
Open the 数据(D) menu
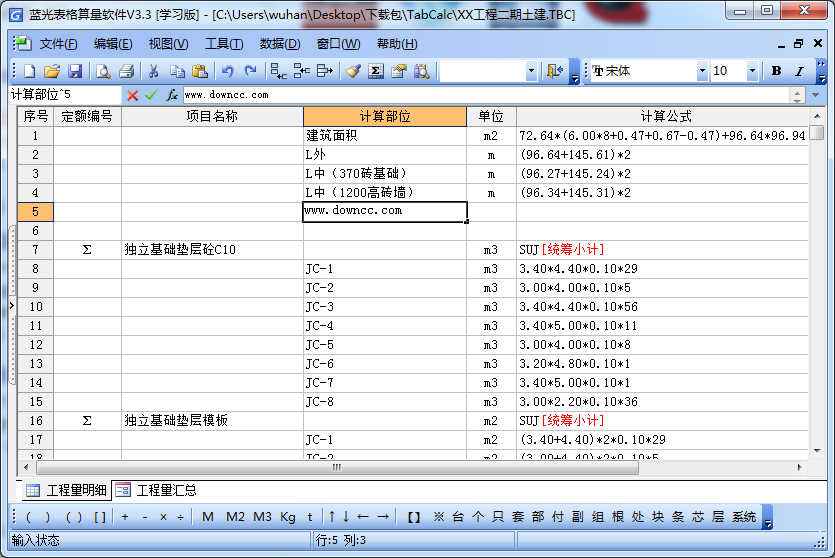pyautogui.click(x=279, y=44)
